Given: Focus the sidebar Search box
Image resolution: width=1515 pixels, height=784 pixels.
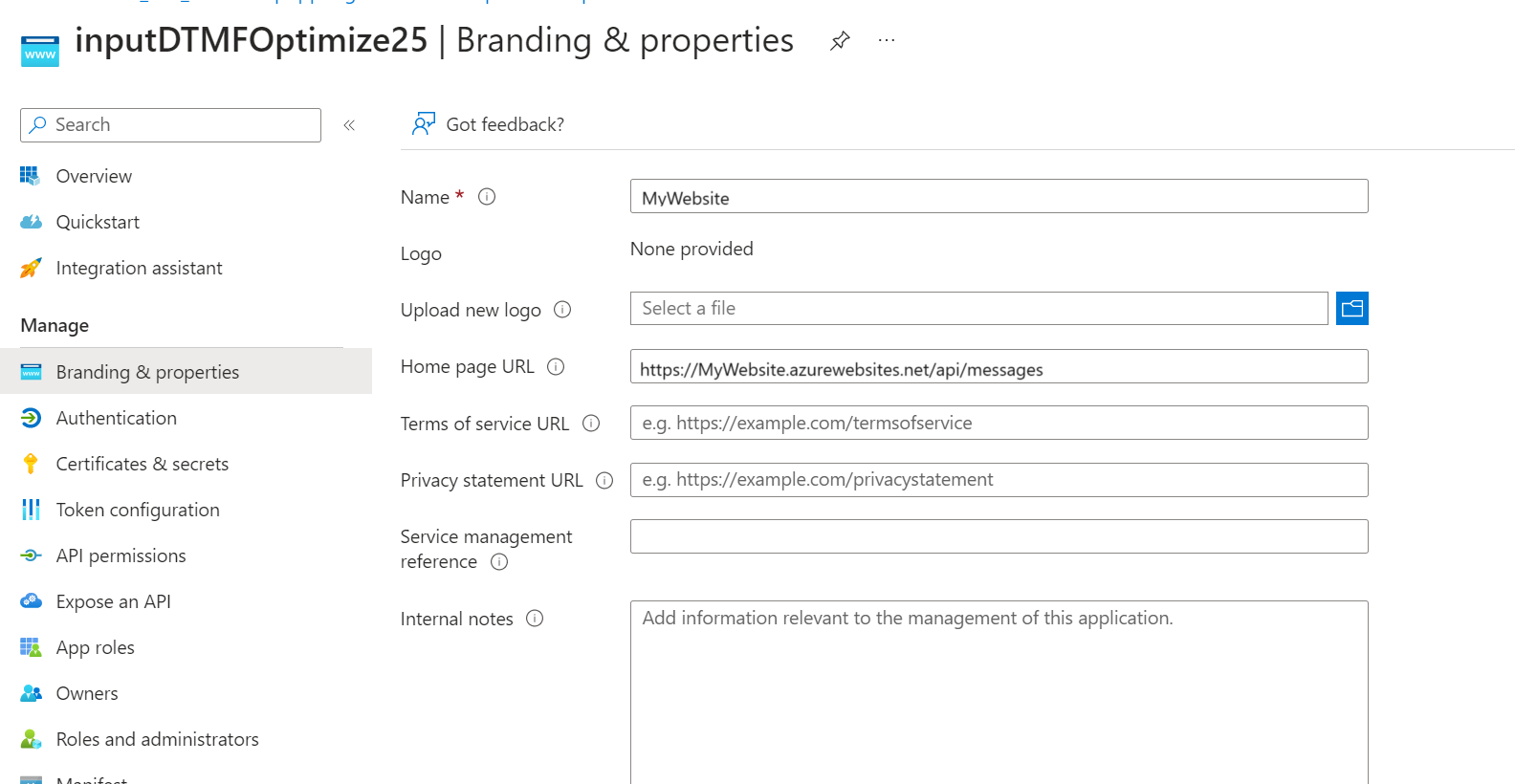Looking at the screenshot, I should pyautogui.click(x=170, y=125).
